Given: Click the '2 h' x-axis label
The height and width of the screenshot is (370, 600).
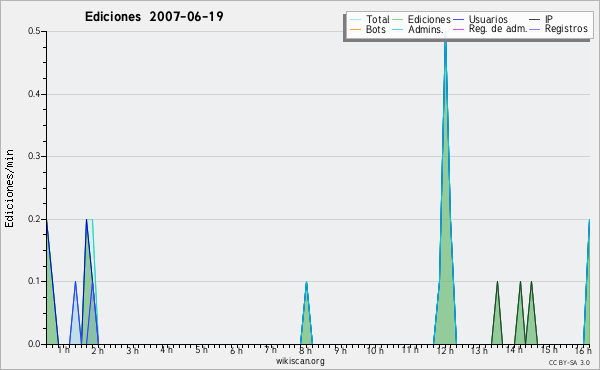Looking at the screenshot, I should 98,350.
